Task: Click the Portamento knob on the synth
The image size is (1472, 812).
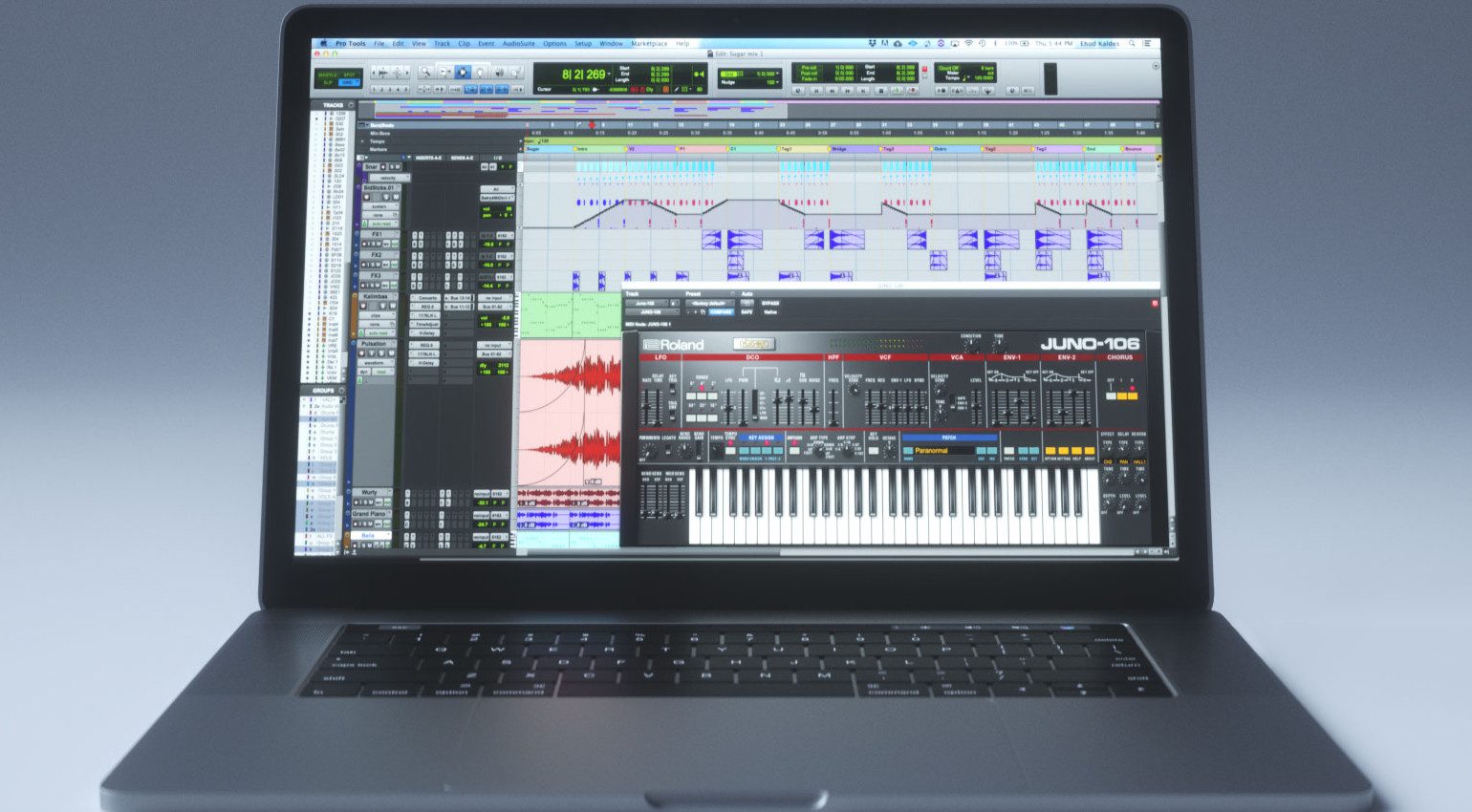Action: [649, 452]
